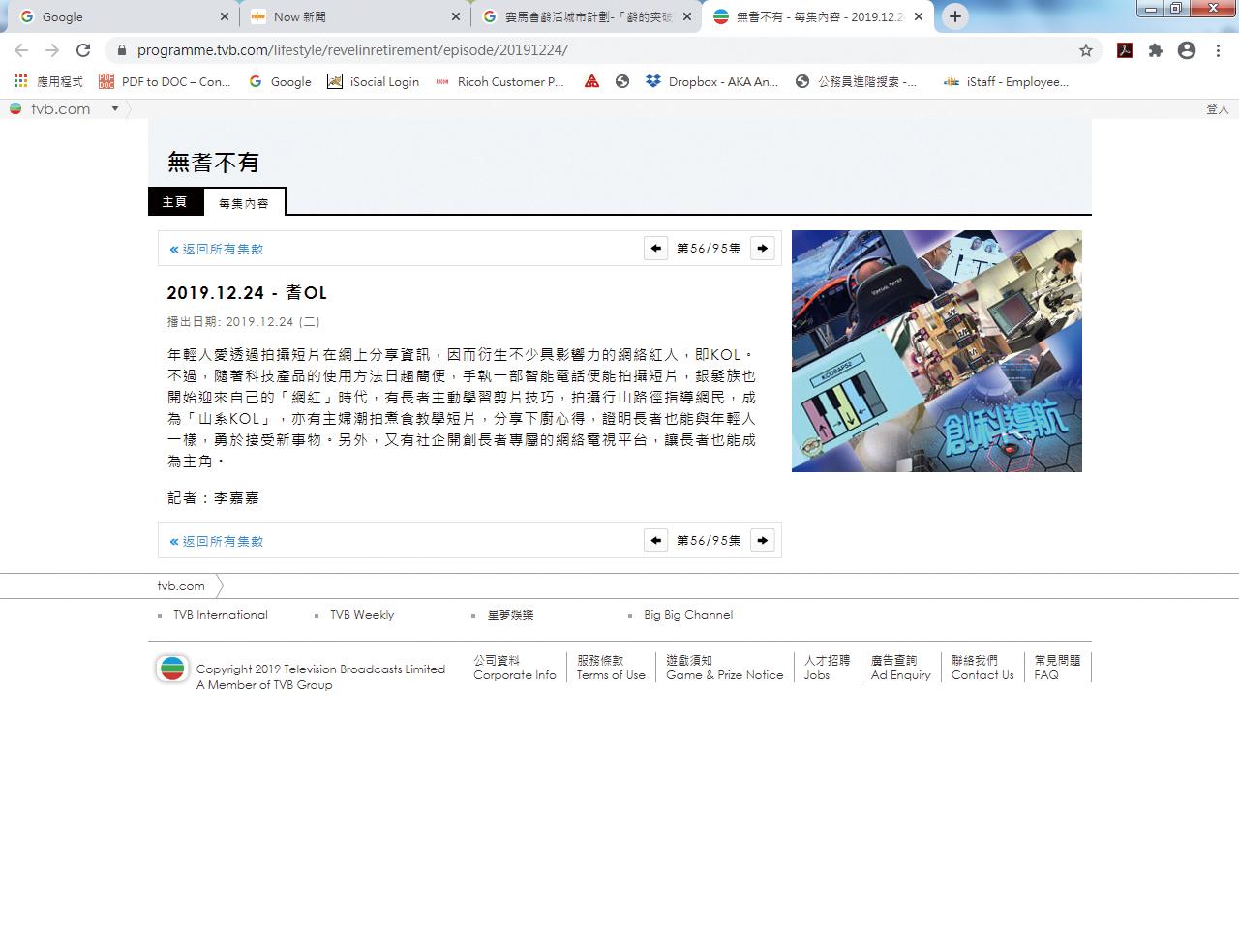Open the Chrome profile account icon
The height and width of the screenshot is (952, 1239).
pos(1187,50)
